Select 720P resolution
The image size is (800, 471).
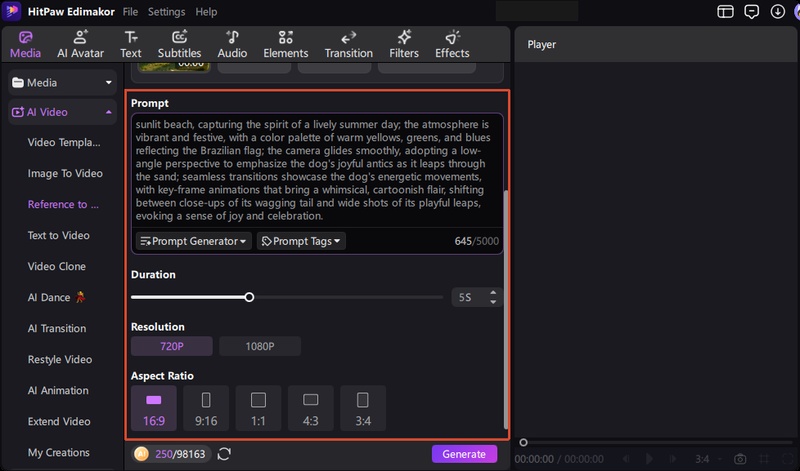(171, 346)
